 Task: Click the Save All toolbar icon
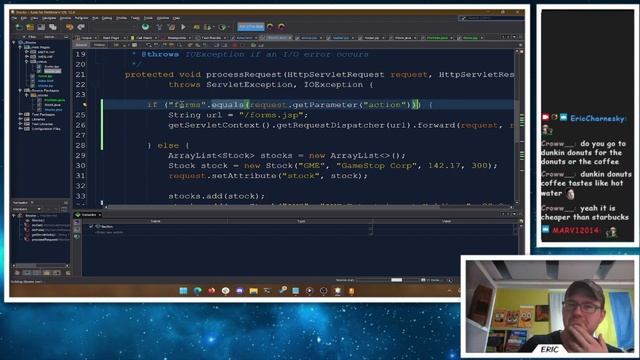53,27
